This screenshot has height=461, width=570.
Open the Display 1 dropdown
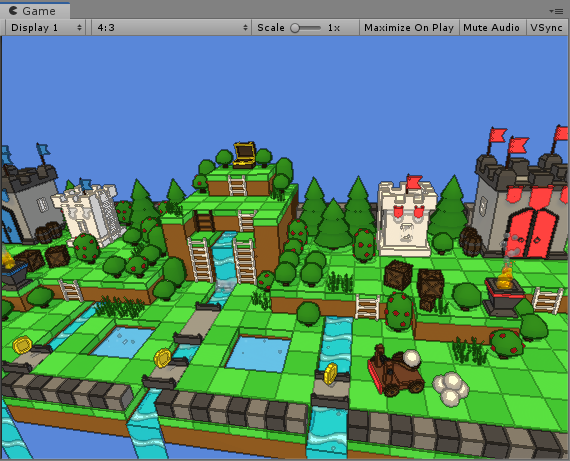tap(46, 28)
